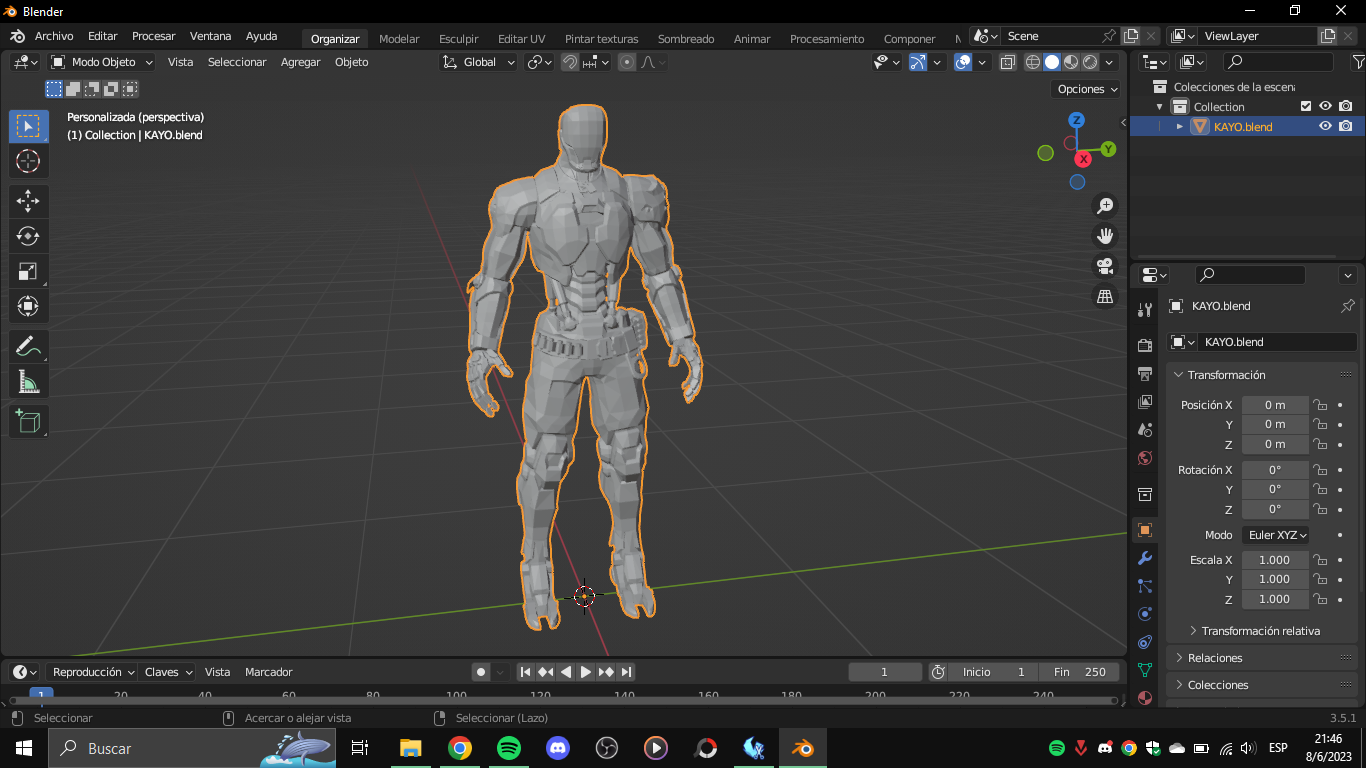Click the Rotación X value field

1275,470
